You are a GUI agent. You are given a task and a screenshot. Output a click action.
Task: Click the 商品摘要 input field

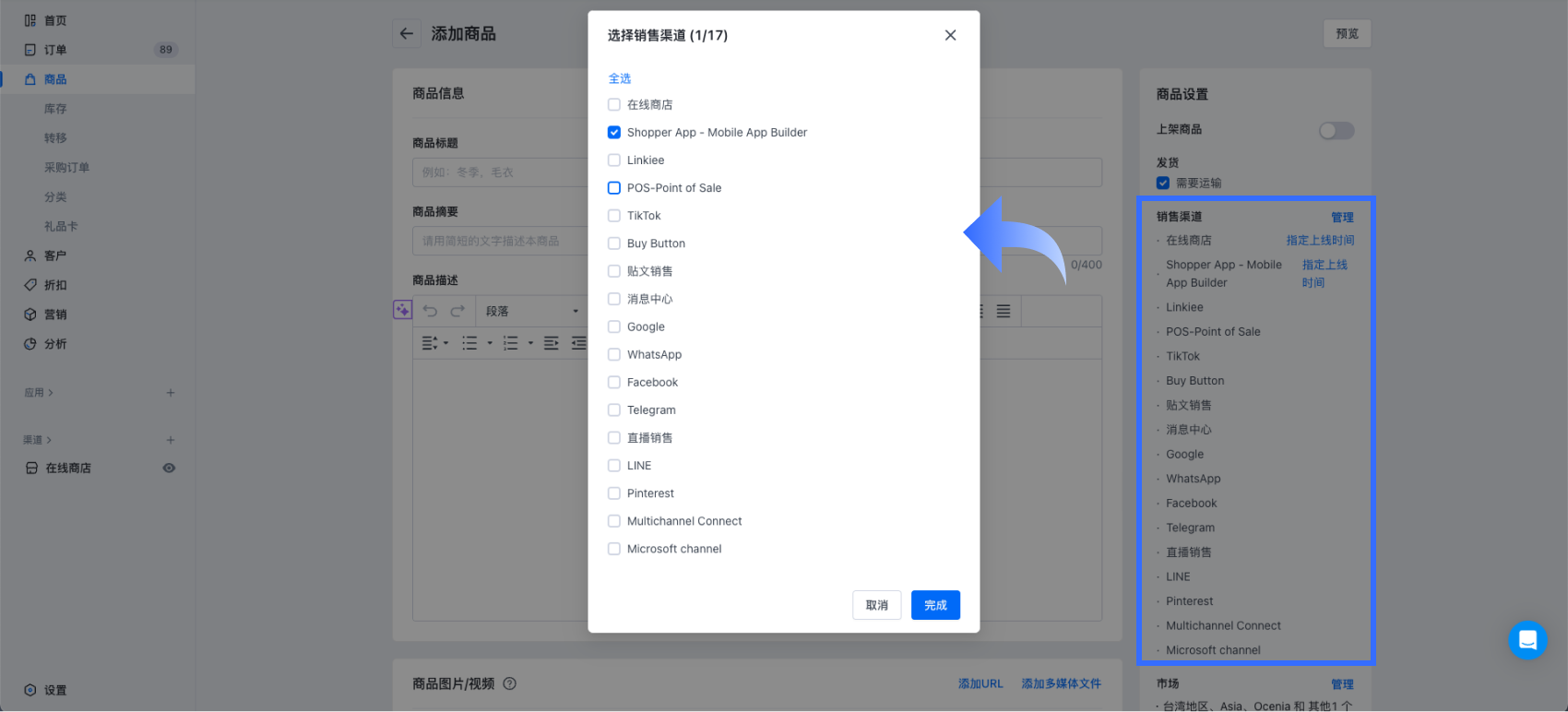point(757,241)
